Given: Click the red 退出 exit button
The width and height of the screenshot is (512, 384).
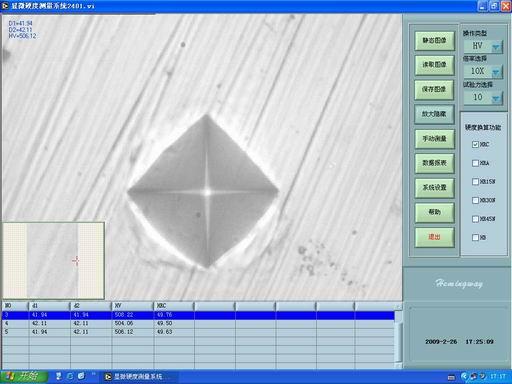Looking at the screenshot, I should click(x=434, y=237).
